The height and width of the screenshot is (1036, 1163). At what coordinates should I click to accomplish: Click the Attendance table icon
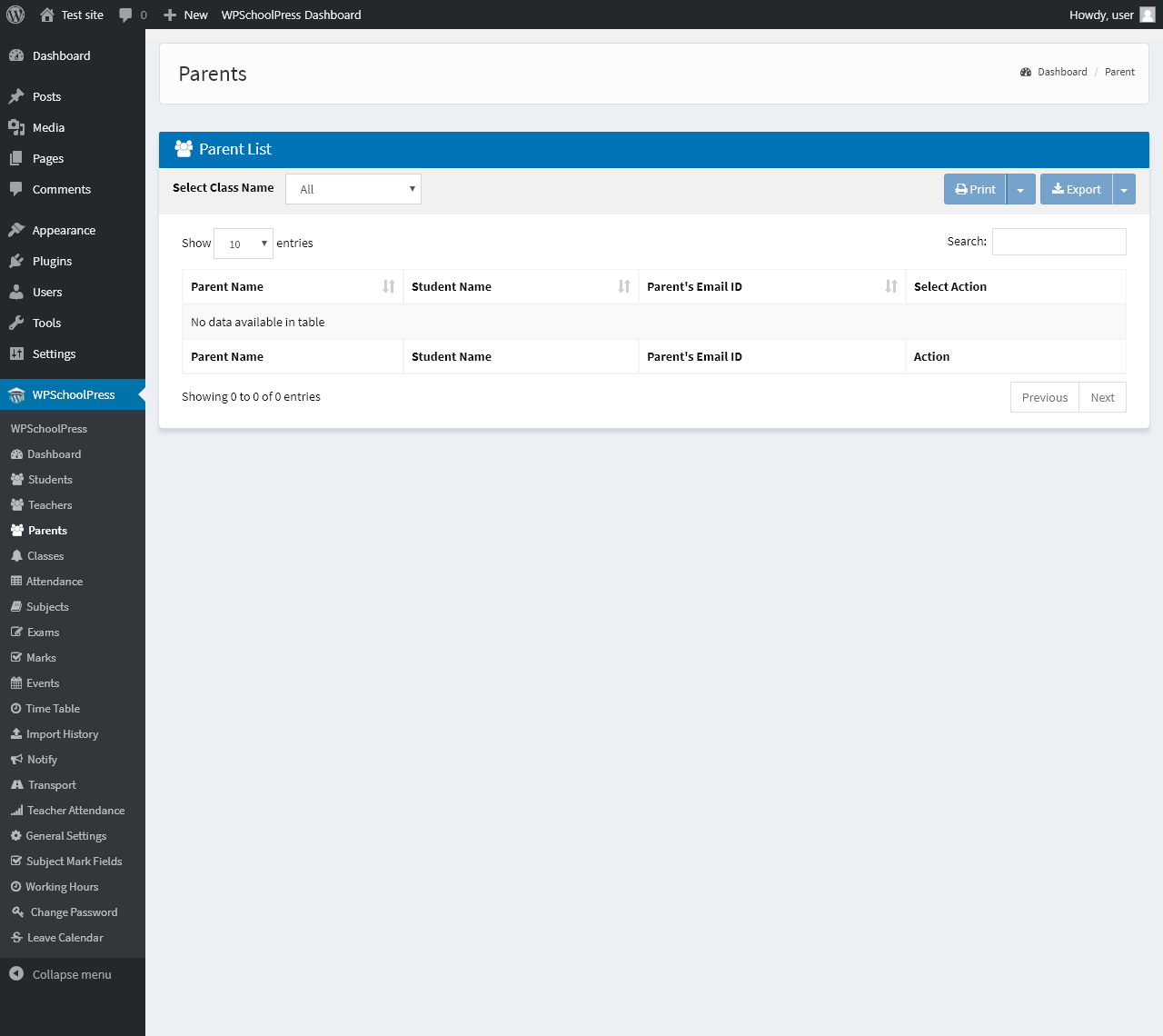(16, 582)
